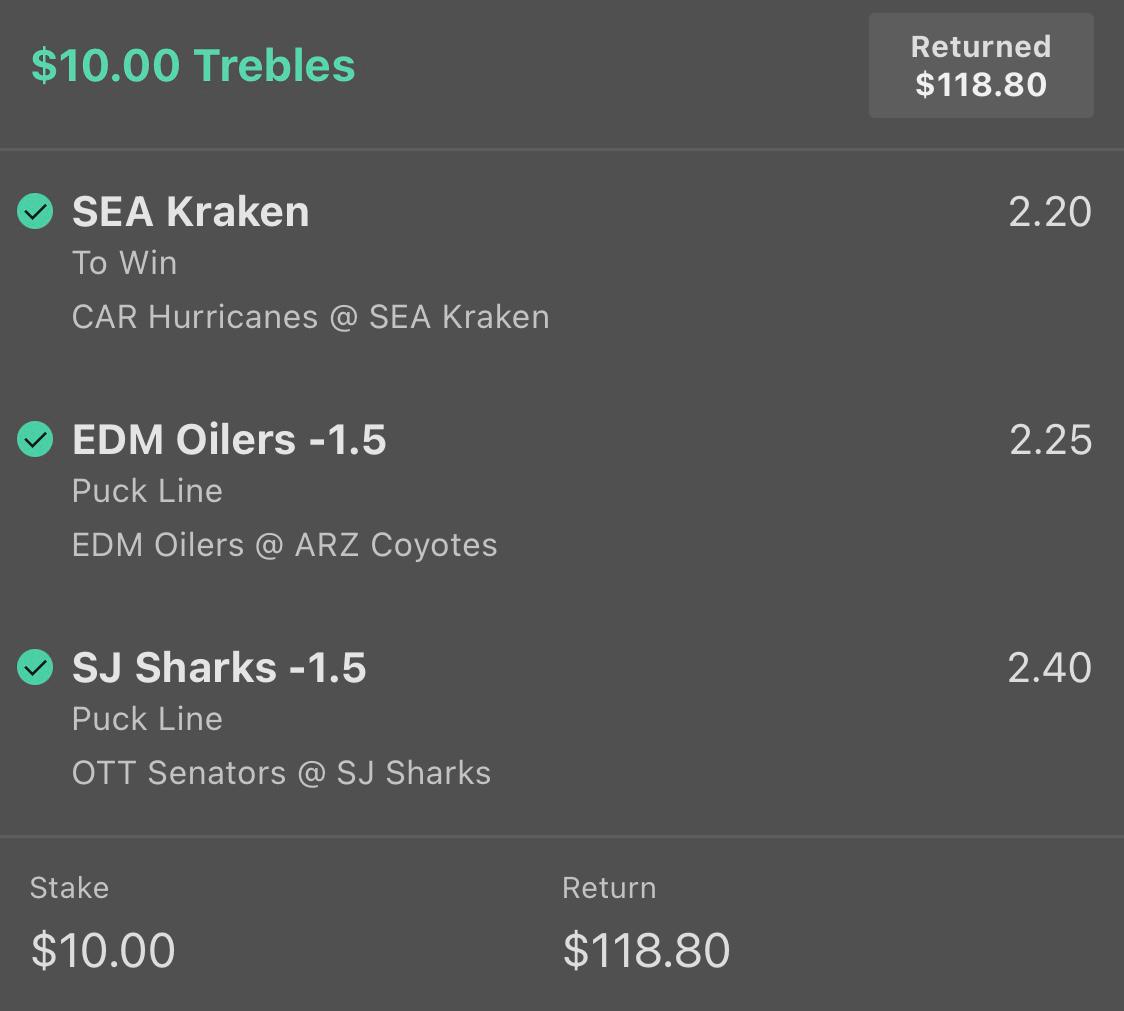View EDM Oilers @ ARZ Coyotes match
Screen dimensions: 1124x1011
285,545
